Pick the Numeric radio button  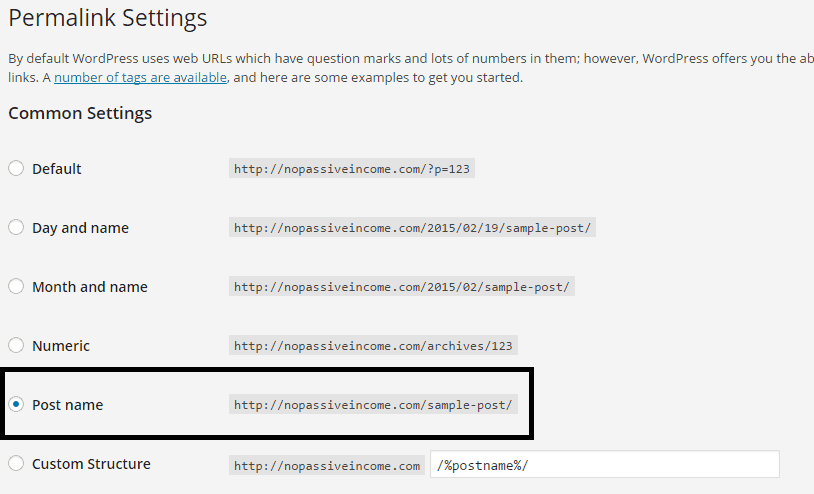coord(16,345)
